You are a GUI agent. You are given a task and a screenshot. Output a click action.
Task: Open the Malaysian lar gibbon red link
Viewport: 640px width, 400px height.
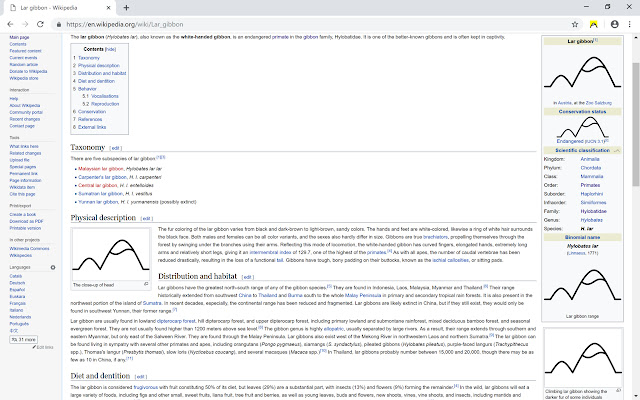click(101, 169)
